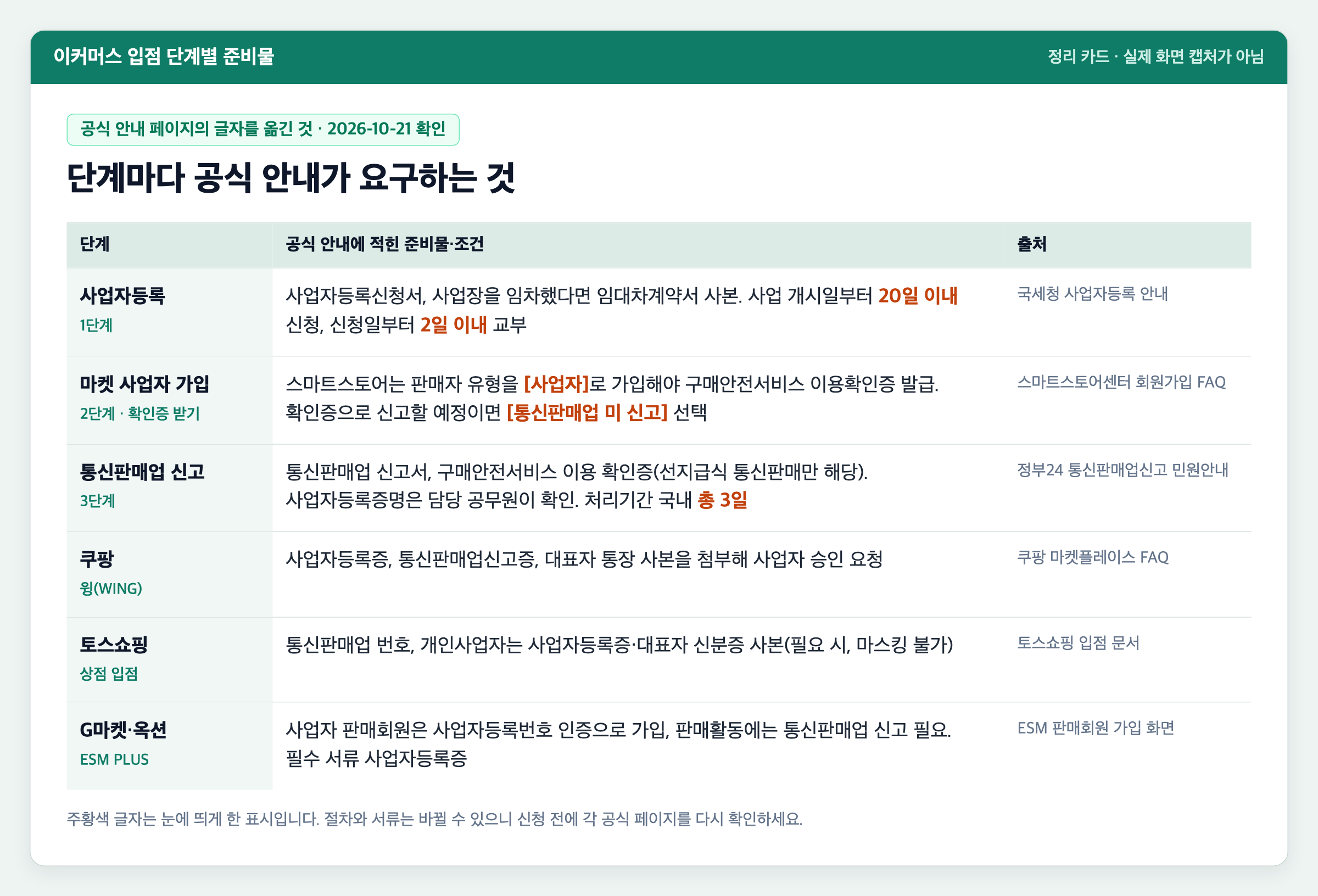The height and width of the screenshot is (896, 1318).
Task: Click the sublabel '2단계 · 확인증 받기'
Action: pyautogui.click(x=140, y=413)
